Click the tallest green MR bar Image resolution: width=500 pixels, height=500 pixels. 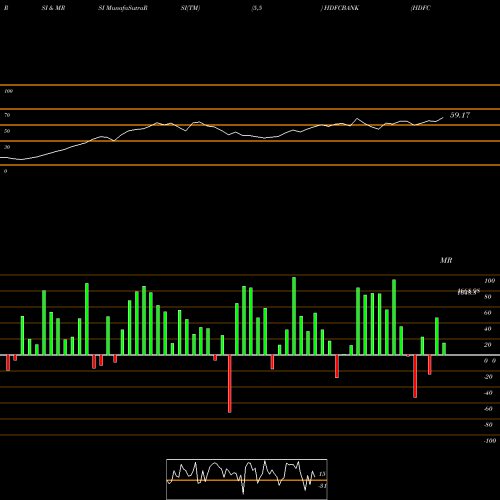[294, 316]
